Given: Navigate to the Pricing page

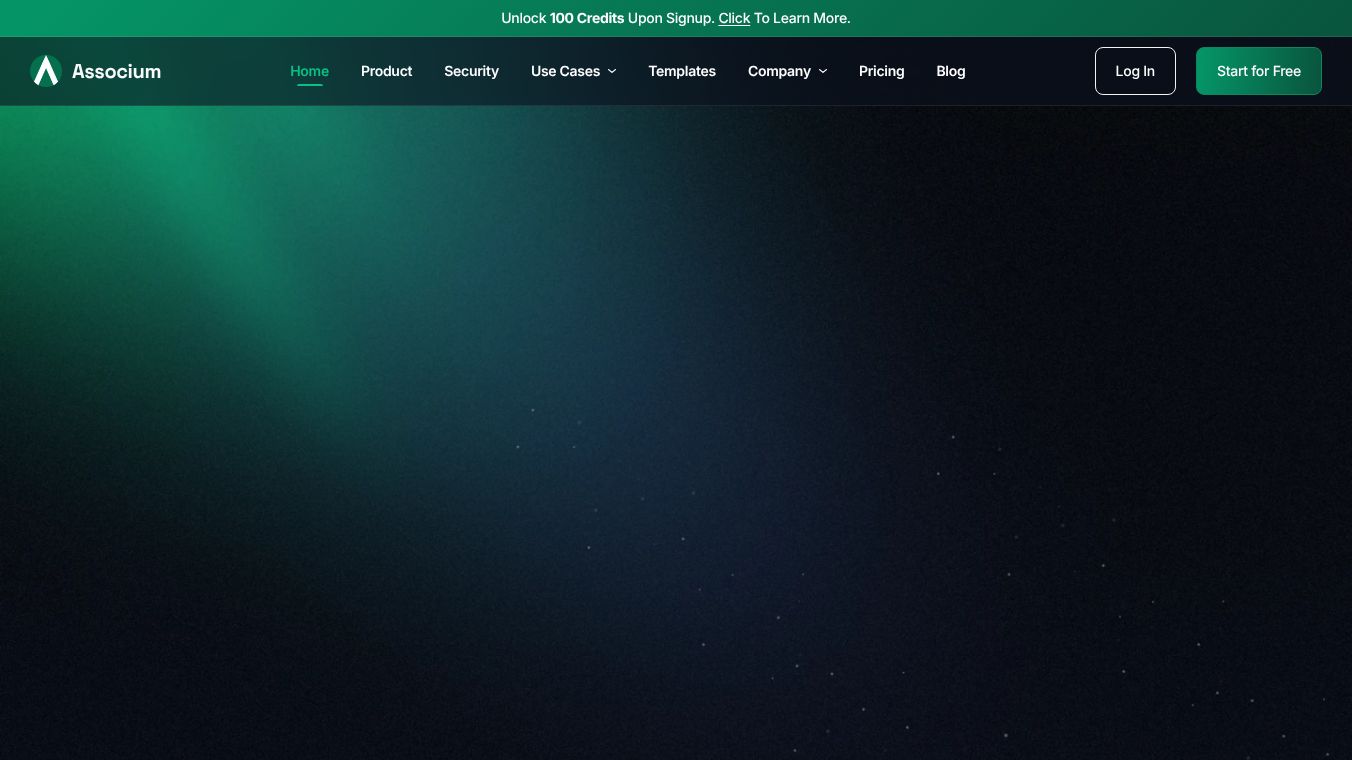Looking at the screenshot, I should click(881, 71).
